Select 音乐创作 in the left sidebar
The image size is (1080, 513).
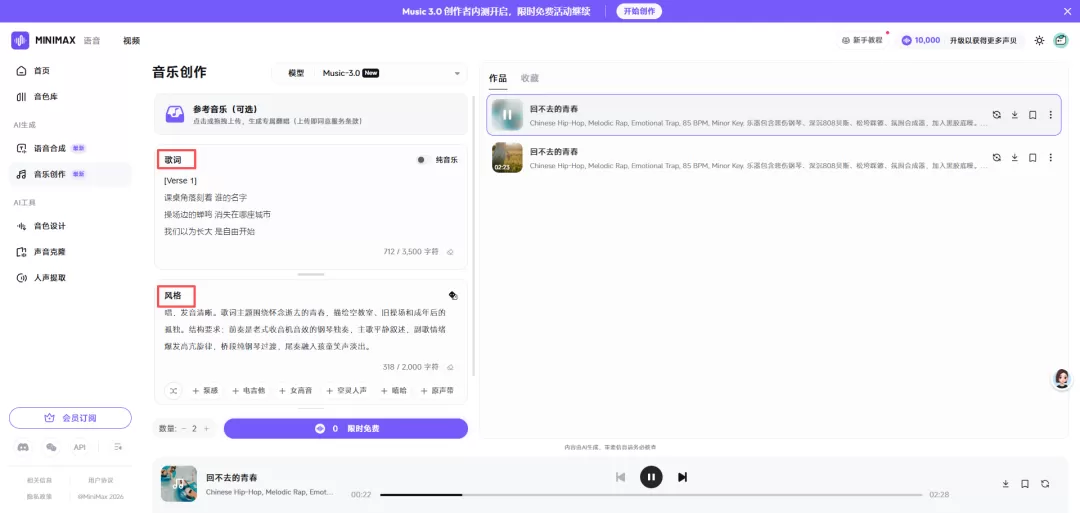(70, 174)
